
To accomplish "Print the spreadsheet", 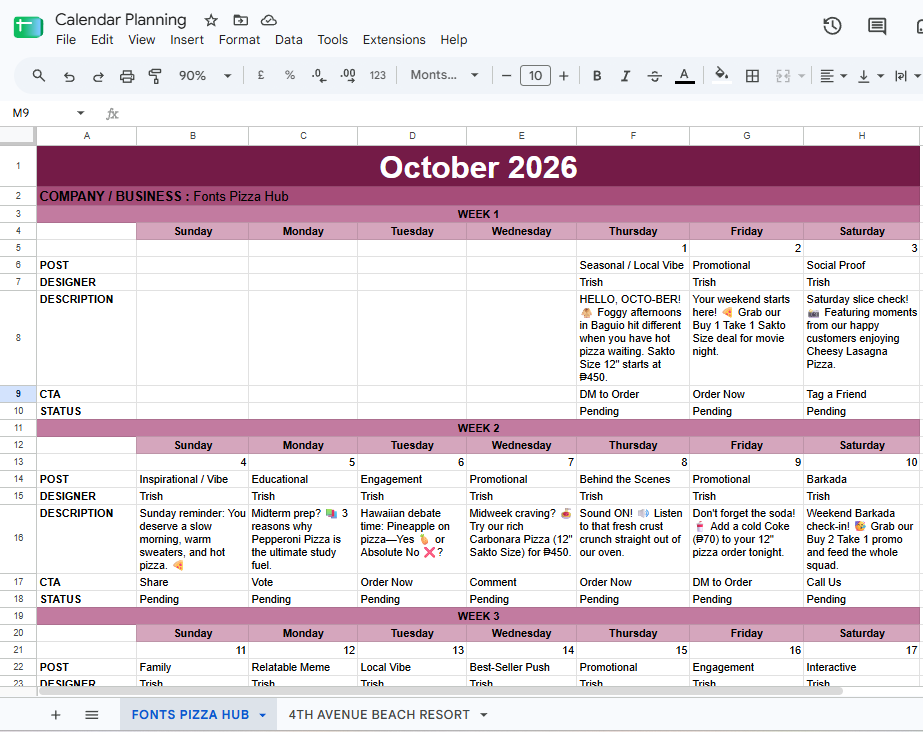I will click(x=127, y=76).
